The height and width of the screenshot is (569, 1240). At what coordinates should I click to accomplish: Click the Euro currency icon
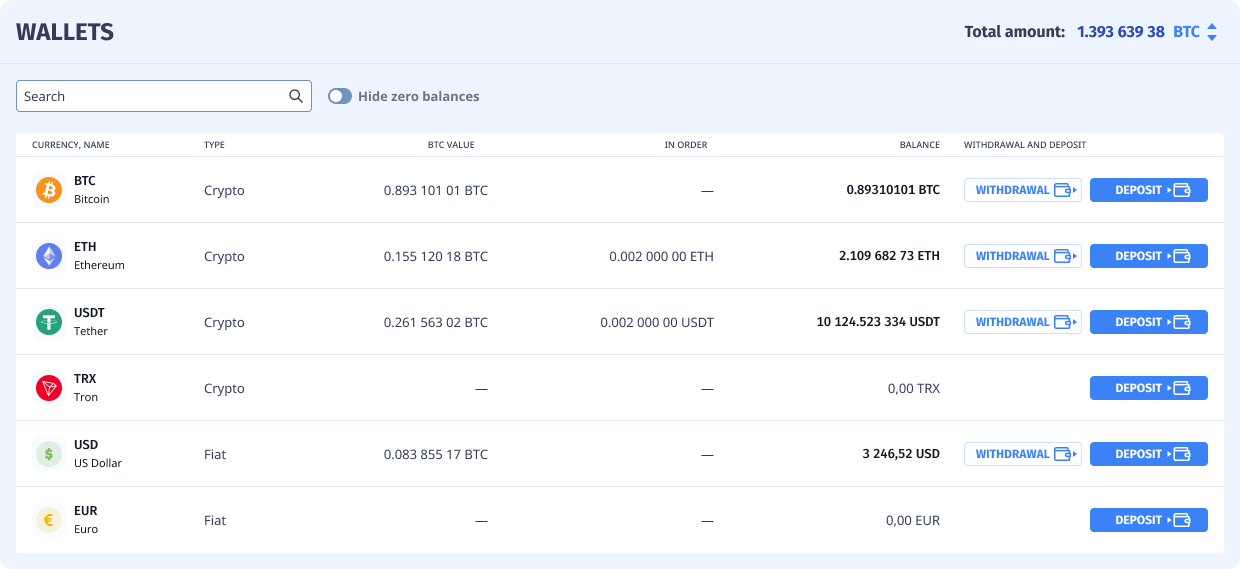(x=49, y=520)
